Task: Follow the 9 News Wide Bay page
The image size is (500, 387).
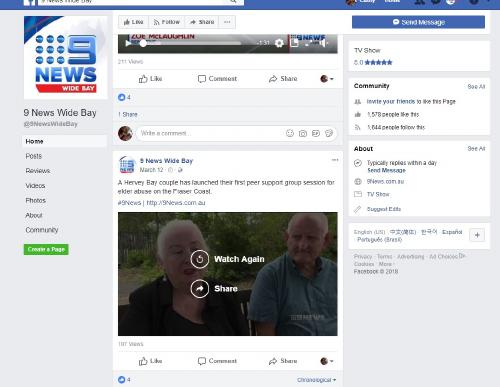Action: [x=167, y=22]
